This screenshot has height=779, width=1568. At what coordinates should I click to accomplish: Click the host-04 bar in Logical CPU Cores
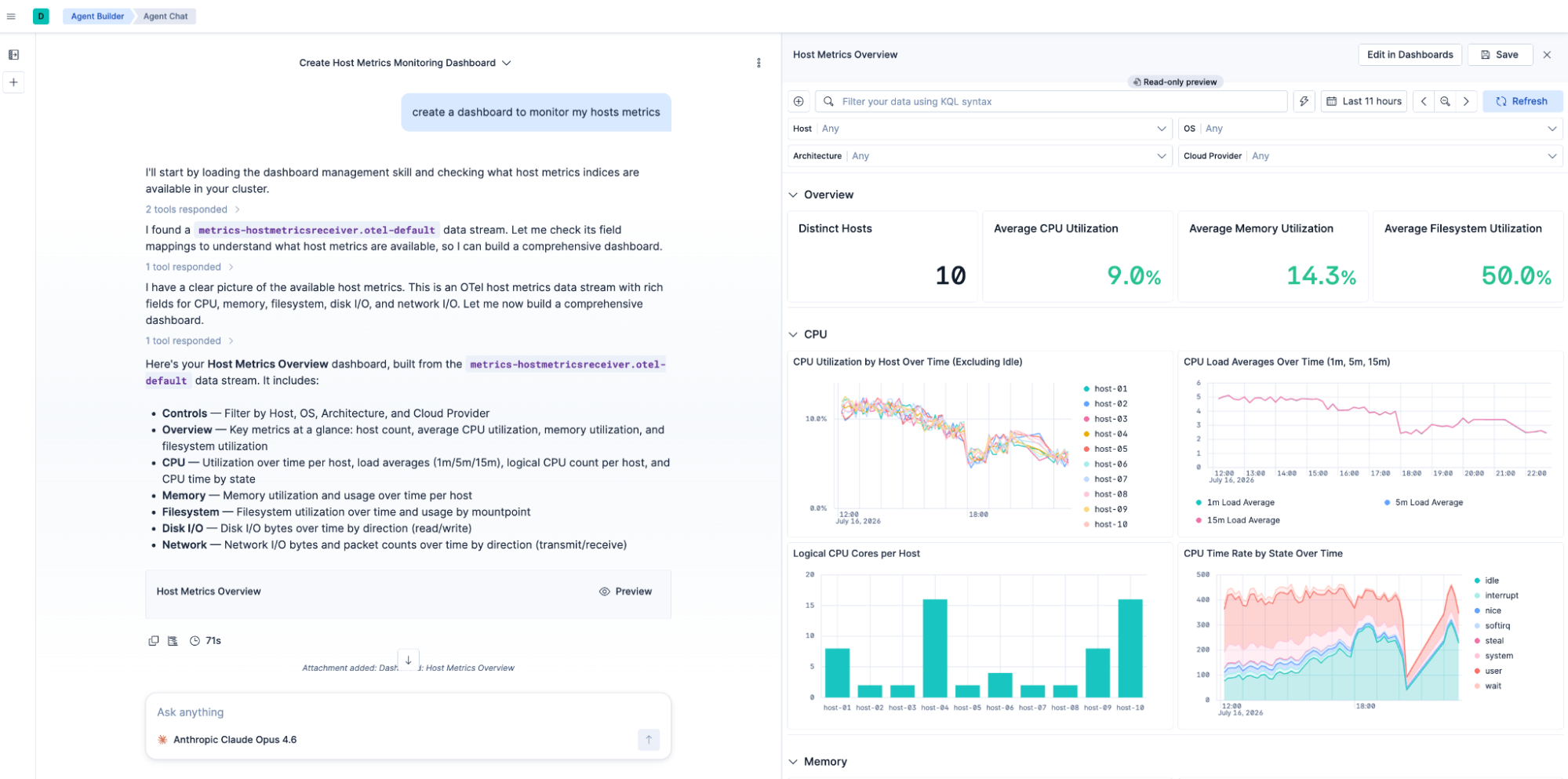[x=935, y=648]
